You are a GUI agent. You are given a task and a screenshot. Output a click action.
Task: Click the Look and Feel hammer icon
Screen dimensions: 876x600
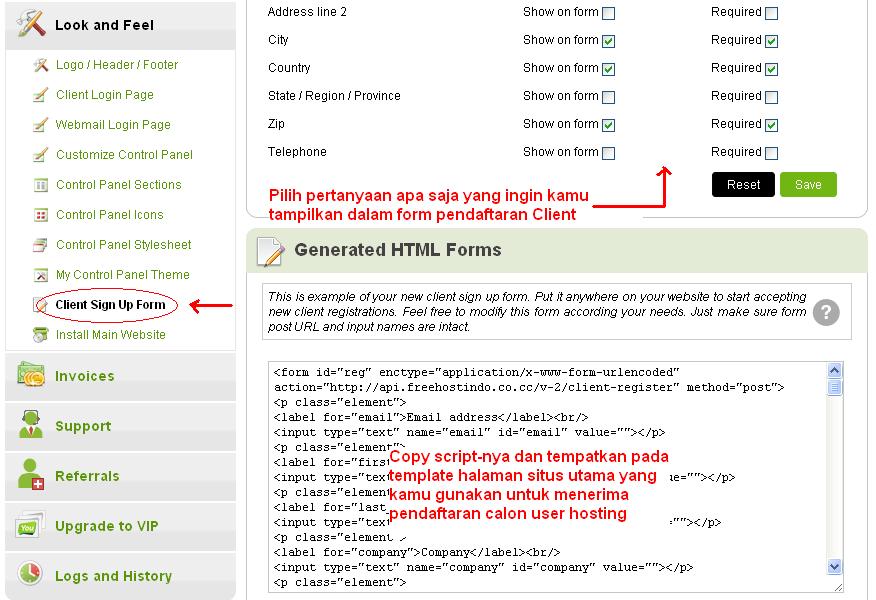(x=31, y=24)
